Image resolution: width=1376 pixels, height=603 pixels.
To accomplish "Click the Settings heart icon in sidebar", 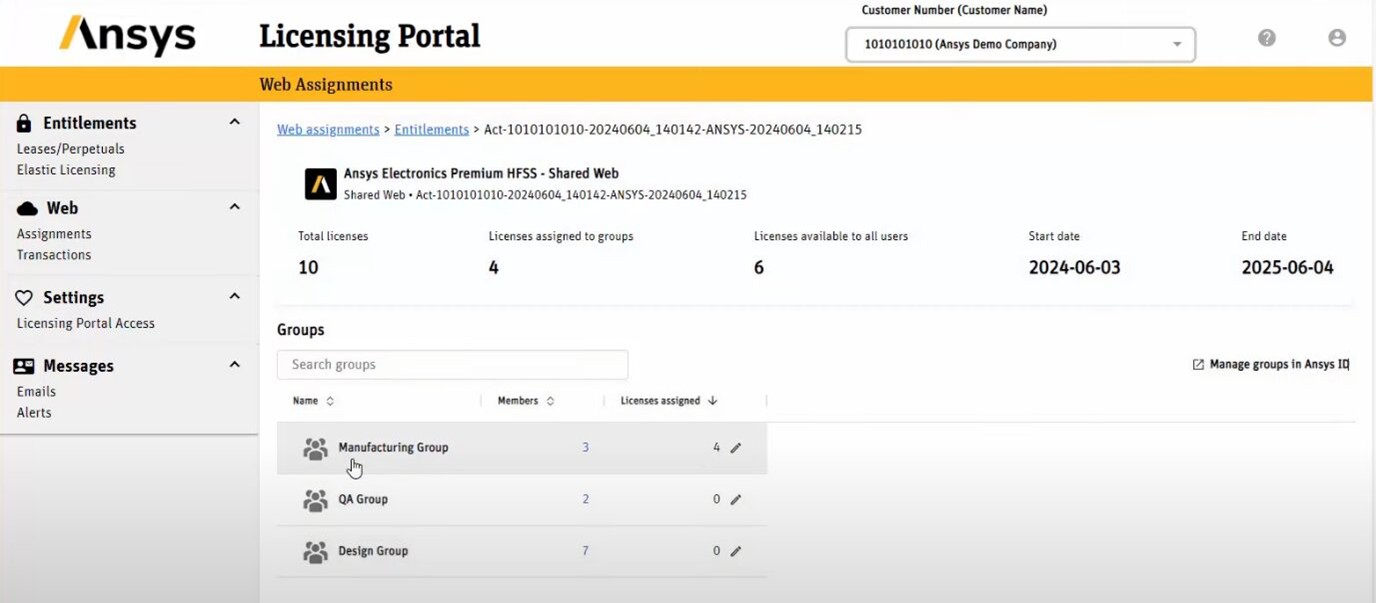I will click(23, 297).
